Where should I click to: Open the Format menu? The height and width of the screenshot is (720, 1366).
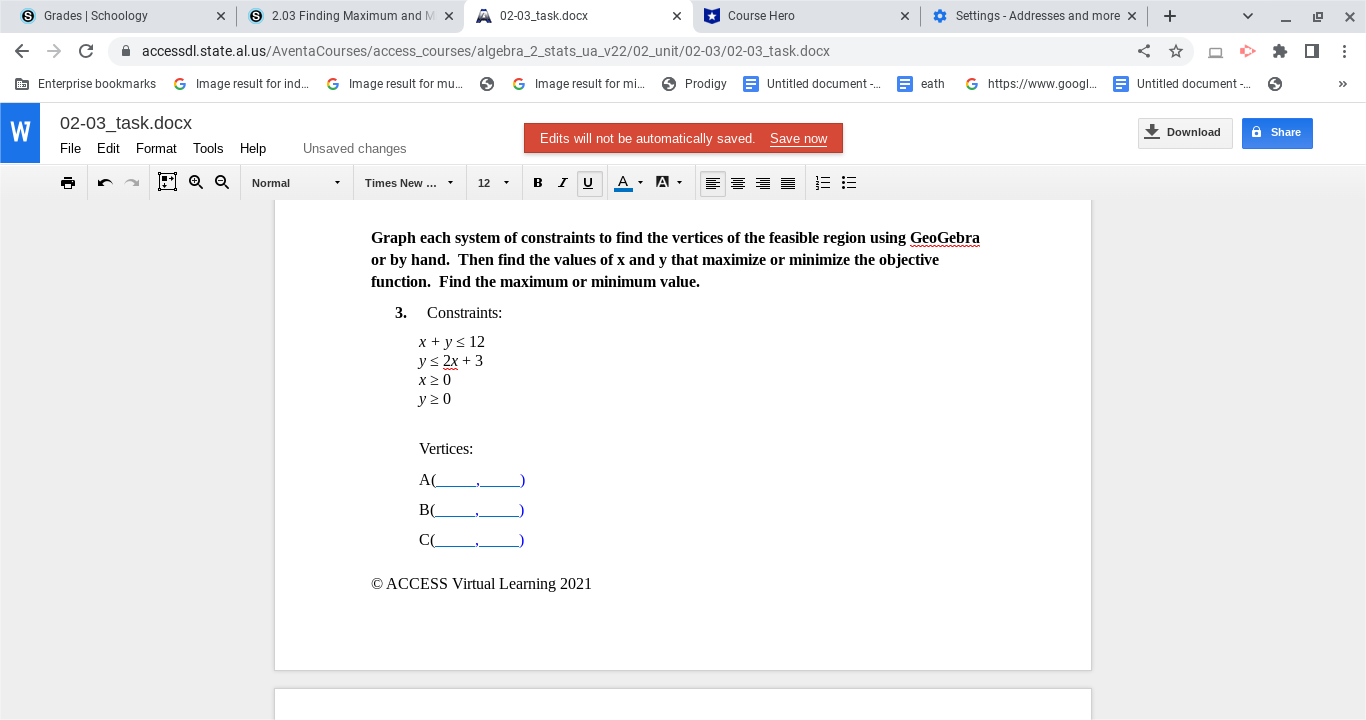coord(156,148)
